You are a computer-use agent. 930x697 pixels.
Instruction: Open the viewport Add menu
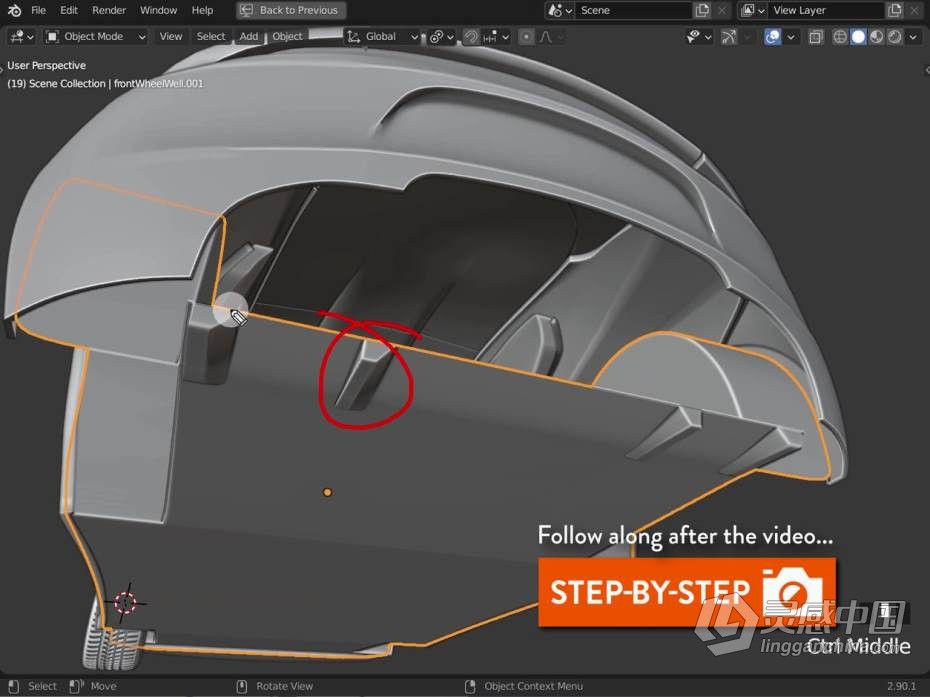[249, 37]
